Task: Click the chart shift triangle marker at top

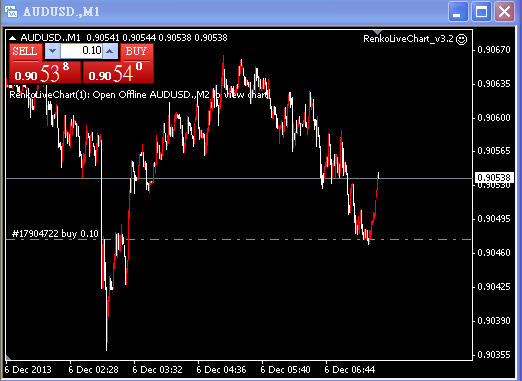Action: point(377,32)
